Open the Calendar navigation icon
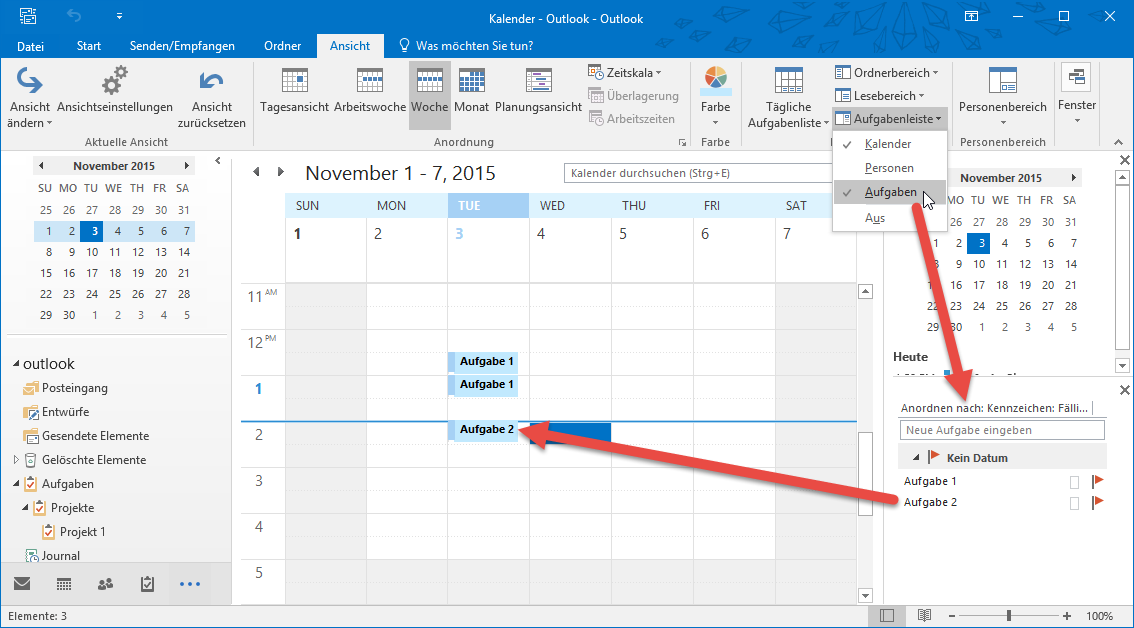Image resolution: width=1134 pixels, height=628 pixels. 64,584
